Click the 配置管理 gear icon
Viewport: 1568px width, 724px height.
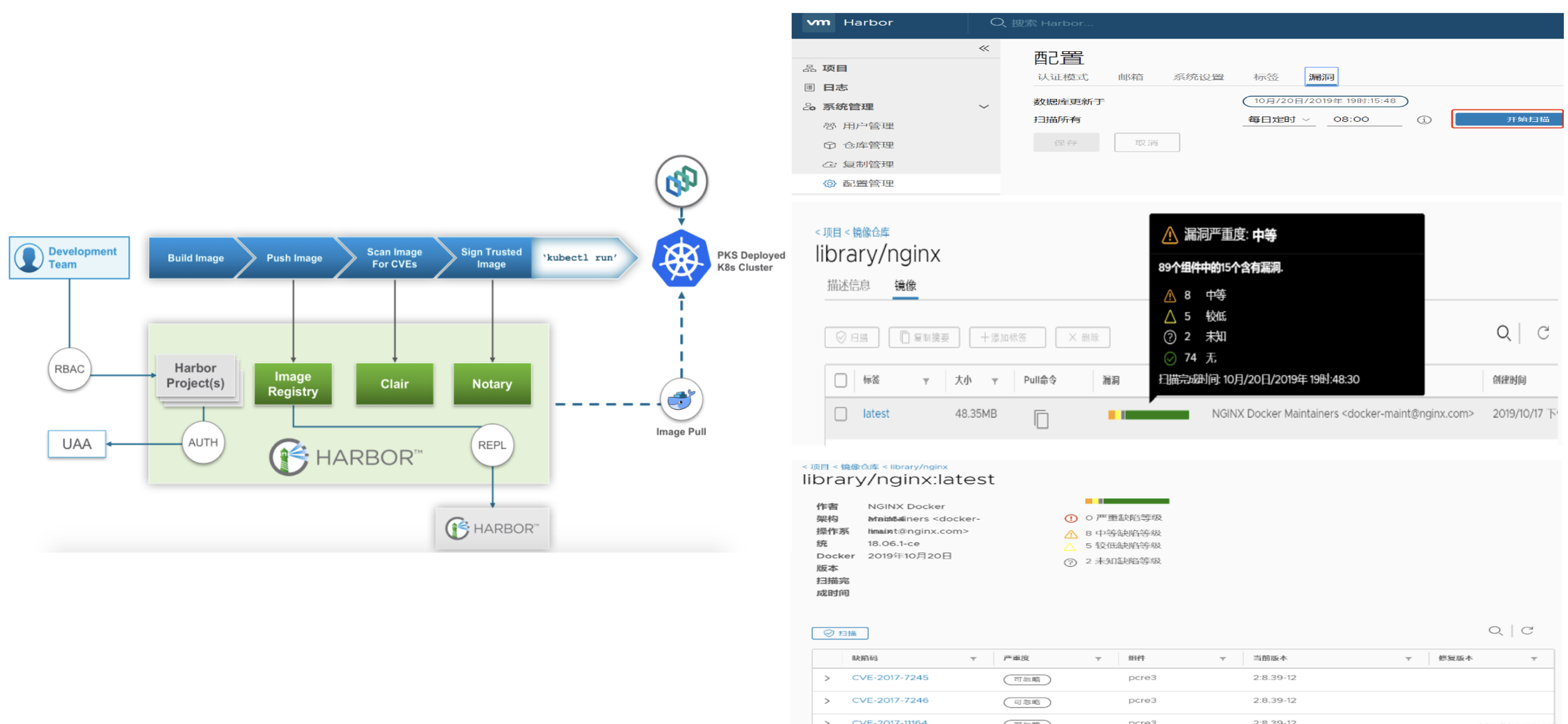[829, 183]
